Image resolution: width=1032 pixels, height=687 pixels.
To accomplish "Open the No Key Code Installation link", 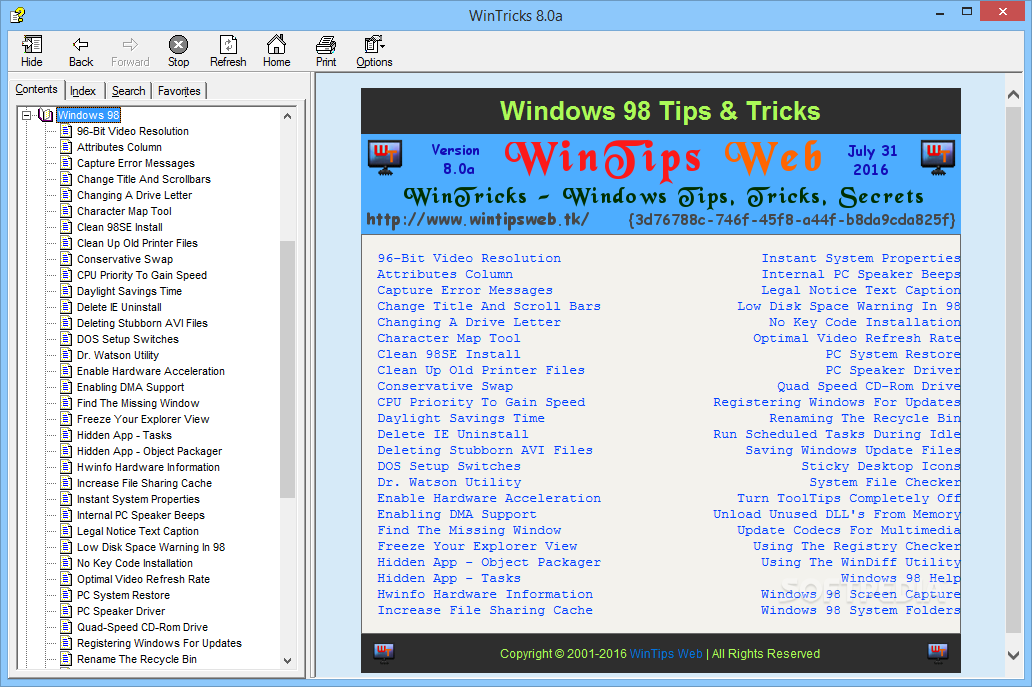I will (864, 322).
